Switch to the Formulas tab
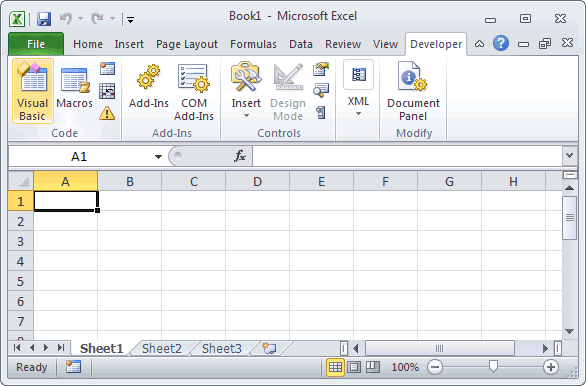The height and width of the screenshot is (386, 586). pyautogui.click(x=253, y=44)
